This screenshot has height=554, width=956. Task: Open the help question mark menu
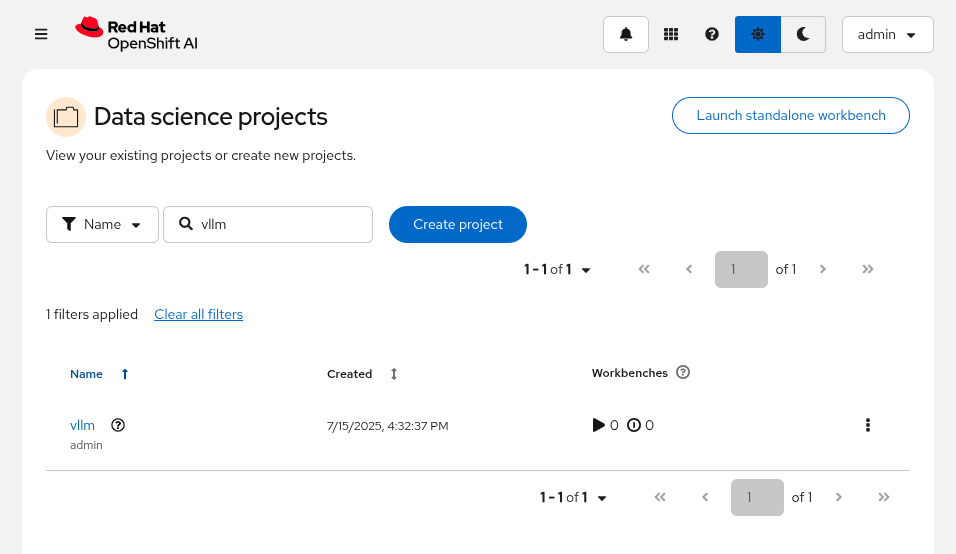tap(712, 34)
